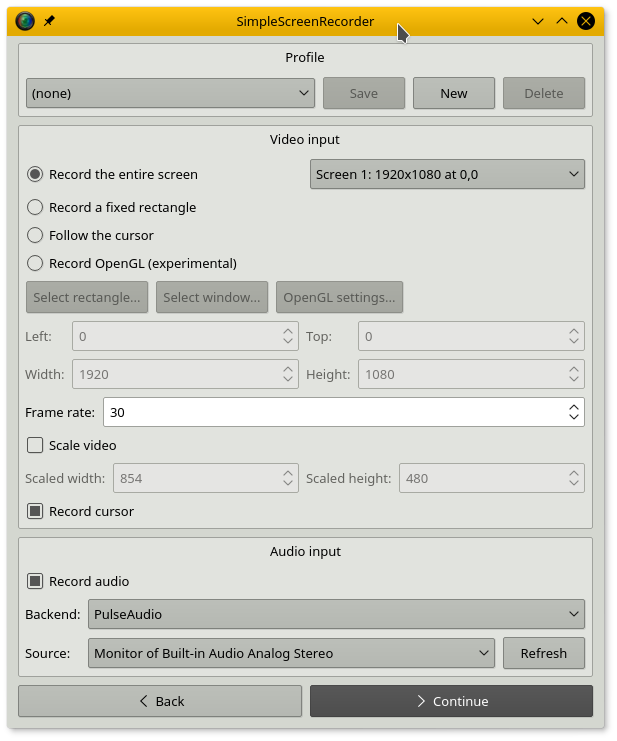Select Record OpenGL (experimental) option
617x741 pixels.
35,264
